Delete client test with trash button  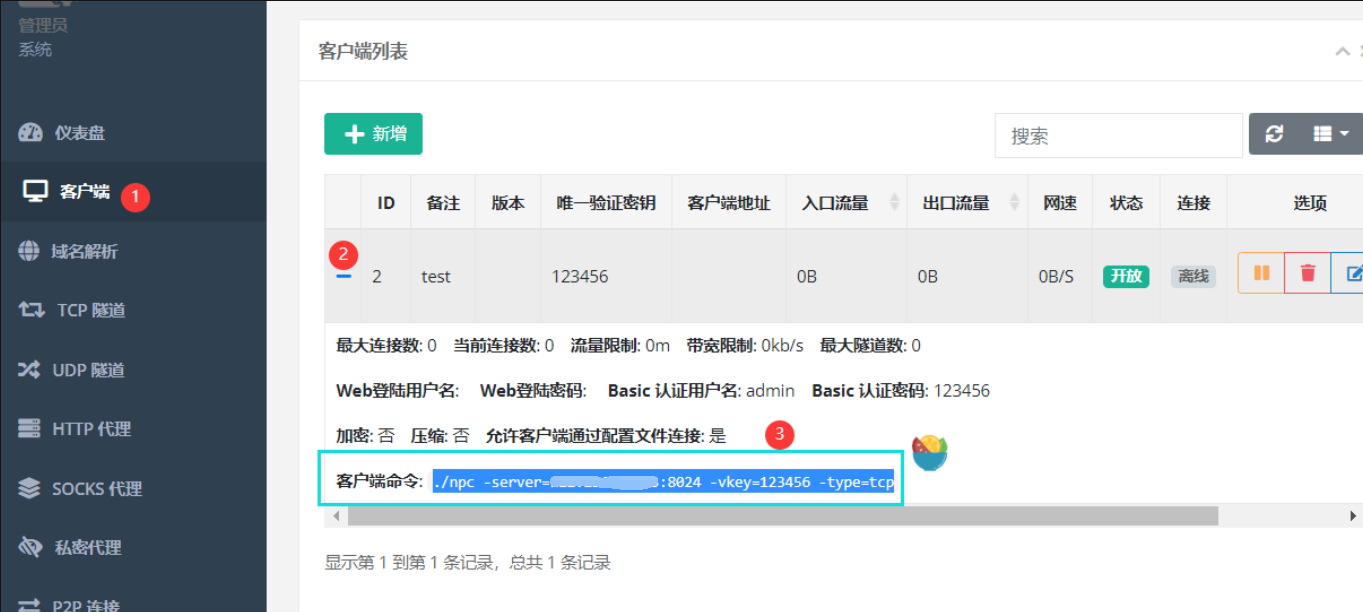coord(1307,273)
